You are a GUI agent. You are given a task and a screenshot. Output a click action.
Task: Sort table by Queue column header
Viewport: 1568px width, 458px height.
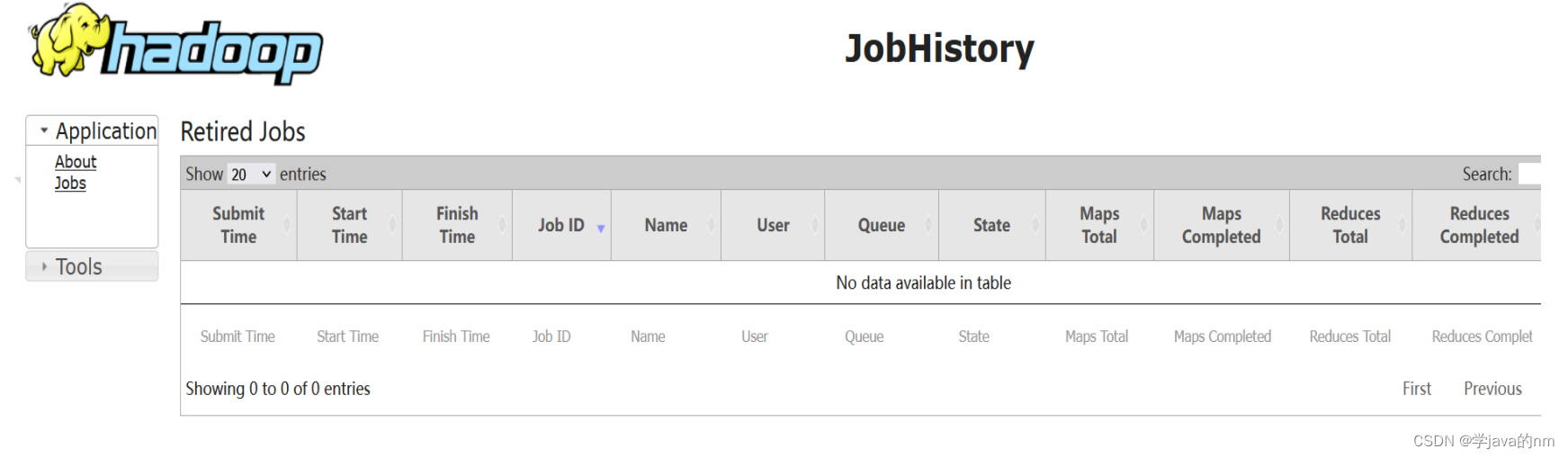[882, 225]
